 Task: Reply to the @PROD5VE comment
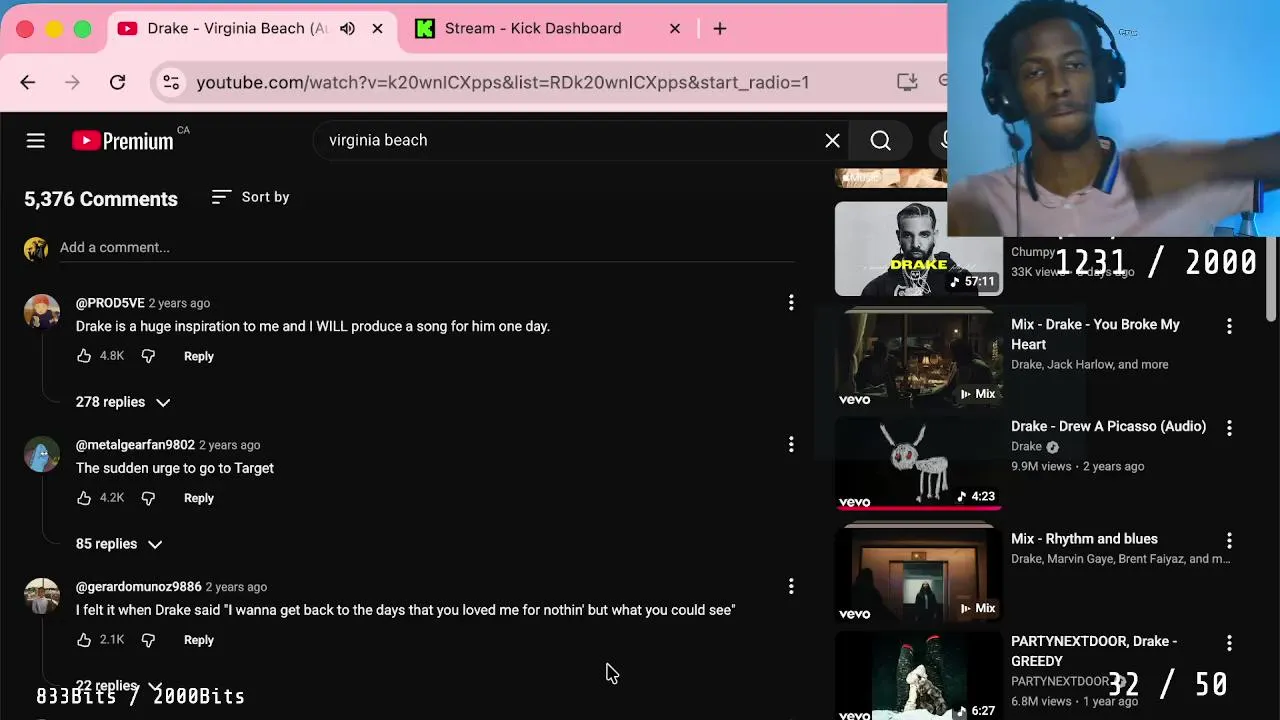199,356
